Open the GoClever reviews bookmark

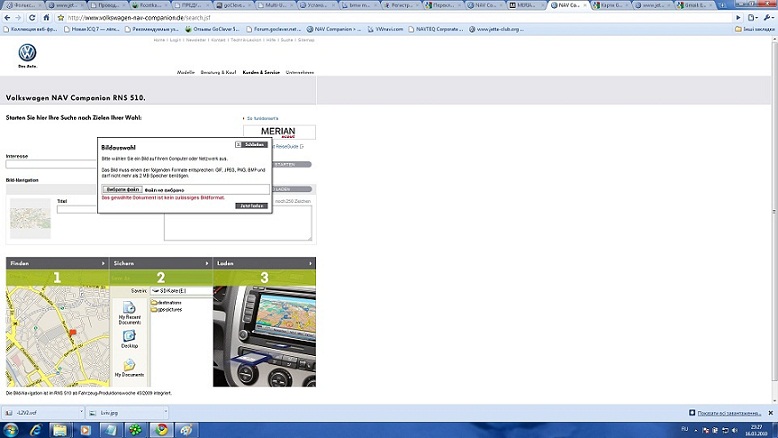click(212, 29)
